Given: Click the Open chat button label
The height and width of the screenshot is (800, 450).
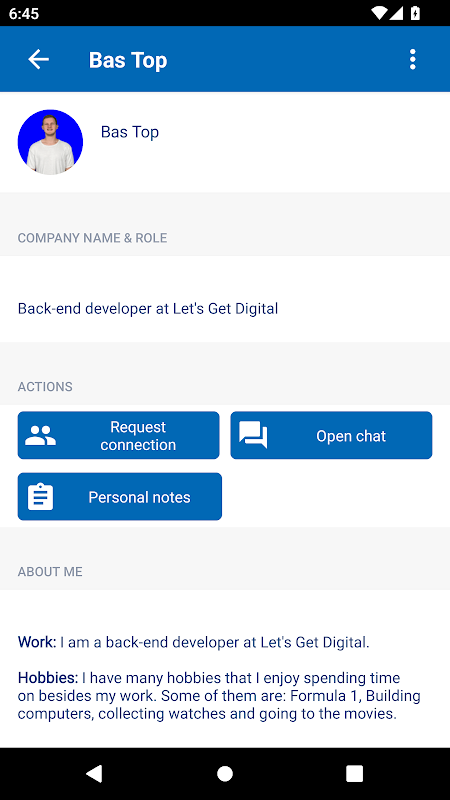Looking at the screenshot, I should [351, 436].
